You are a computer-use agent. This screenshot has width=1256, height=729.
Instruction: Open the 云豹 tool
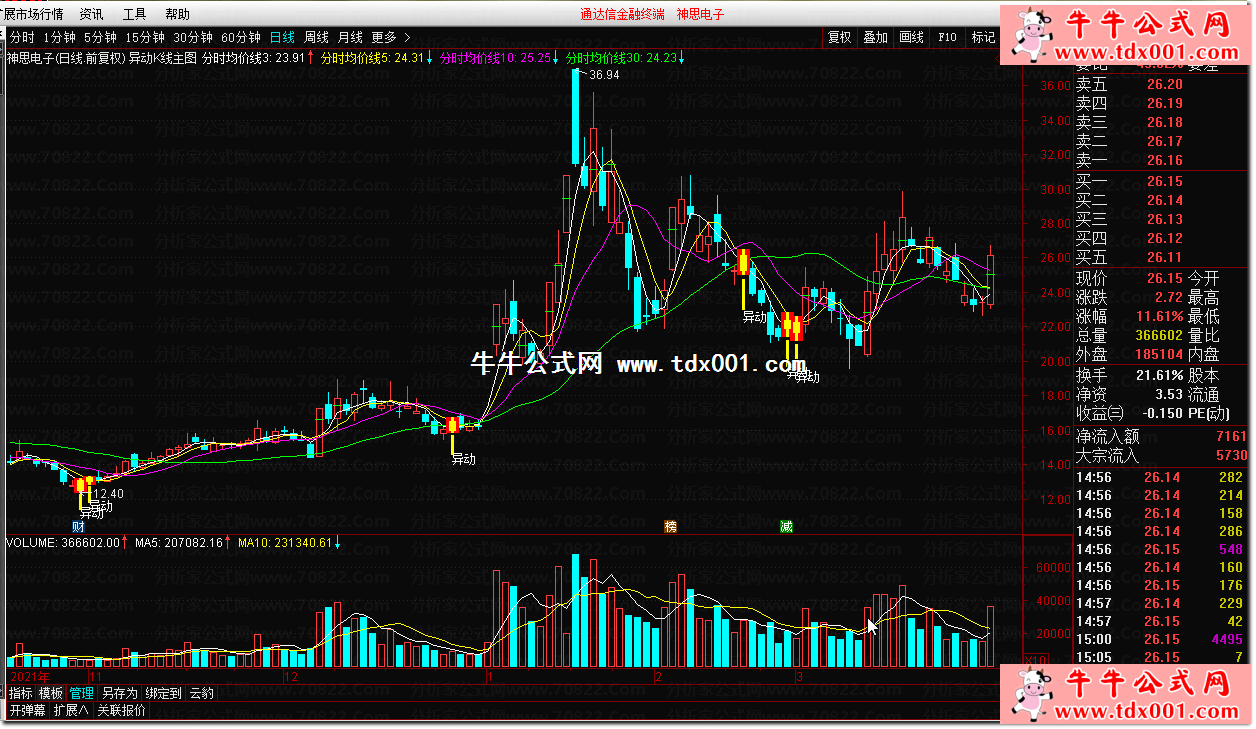(x=201, y=693)
